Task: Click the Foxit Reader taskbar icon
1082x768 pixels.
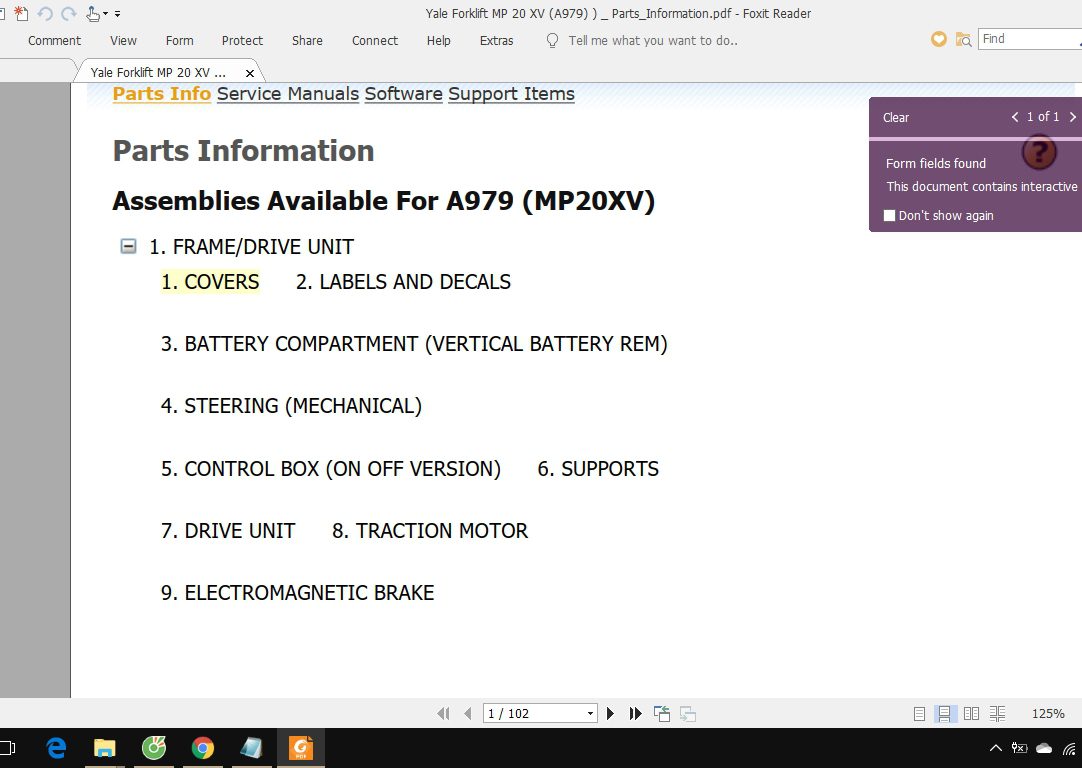Action: tap(301, 748)
